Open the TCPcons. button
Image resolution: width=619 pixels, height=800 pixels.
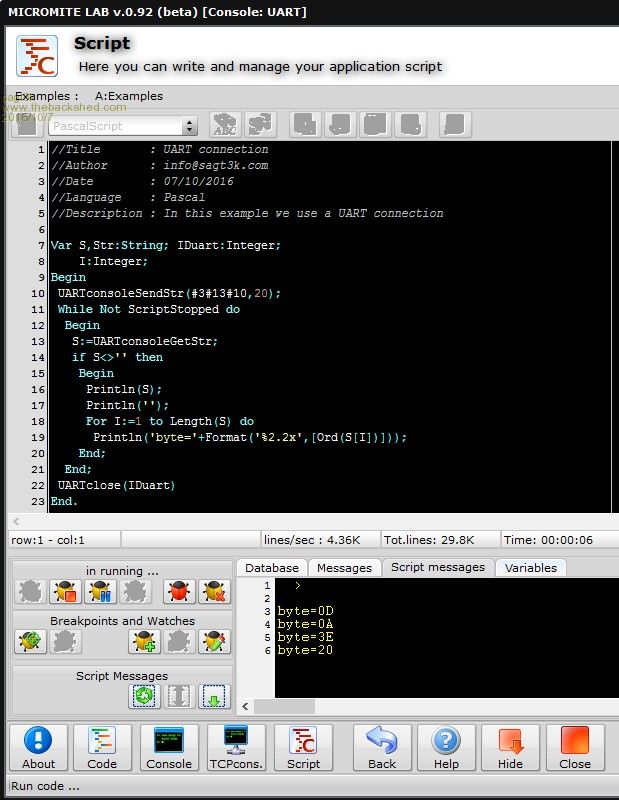[236, 748]
